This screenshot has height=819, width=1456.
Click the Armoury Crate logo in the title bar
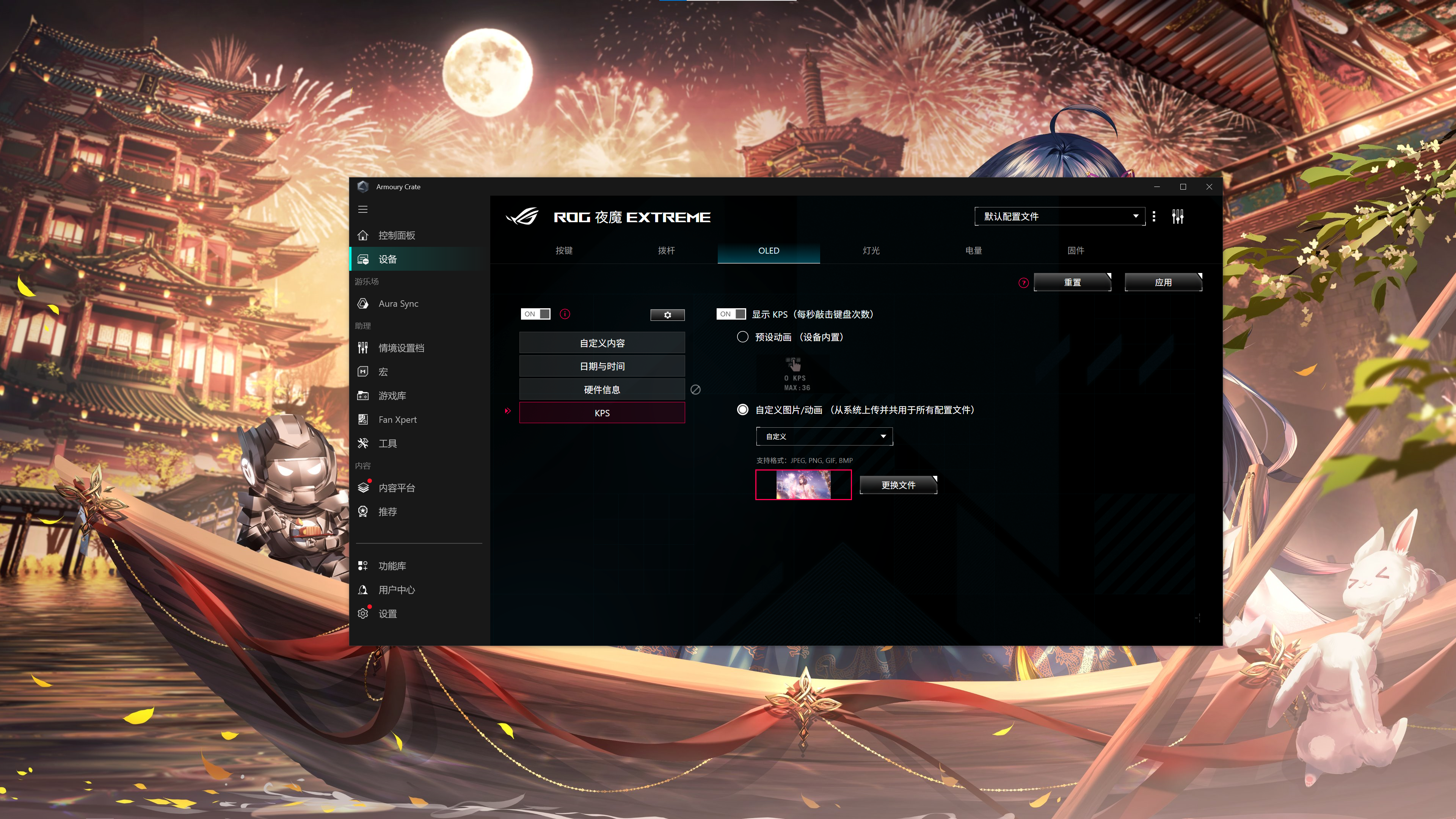tap(363, 187)
